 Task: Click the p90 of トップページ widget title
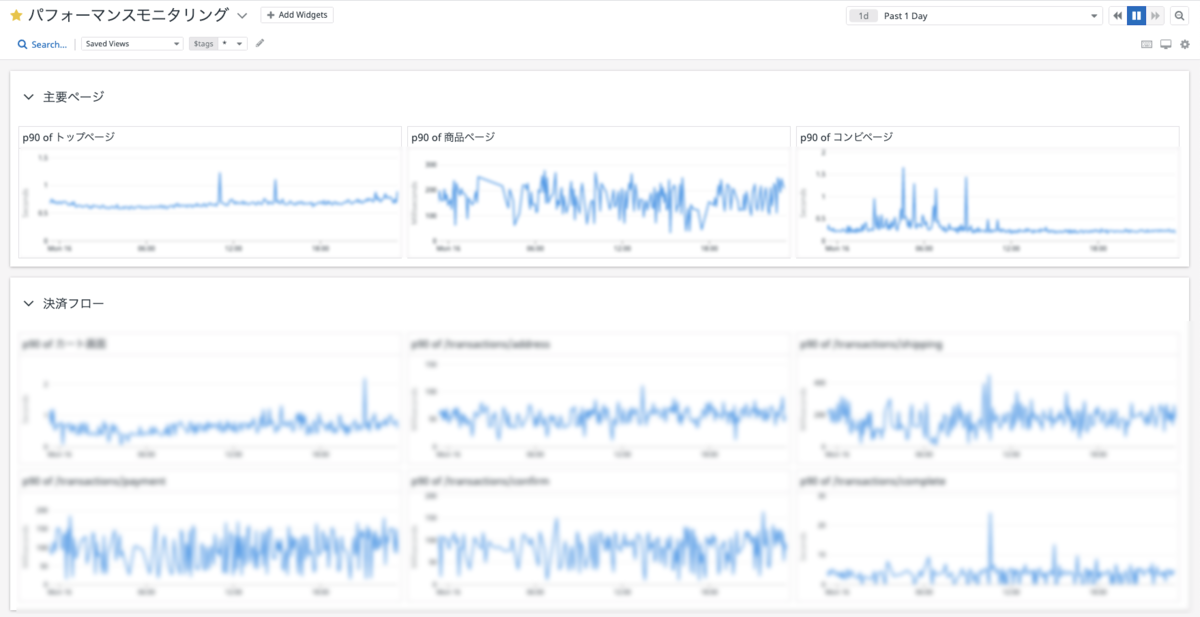69,137
